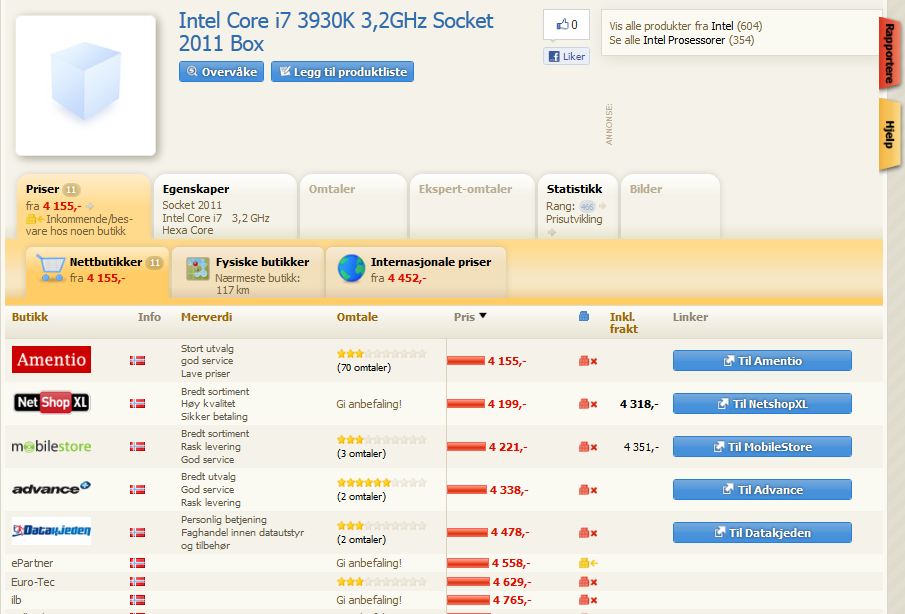Open the Amentio store logo
The image size is (905, 614).
pyautogui.click(x=51, y=360)
